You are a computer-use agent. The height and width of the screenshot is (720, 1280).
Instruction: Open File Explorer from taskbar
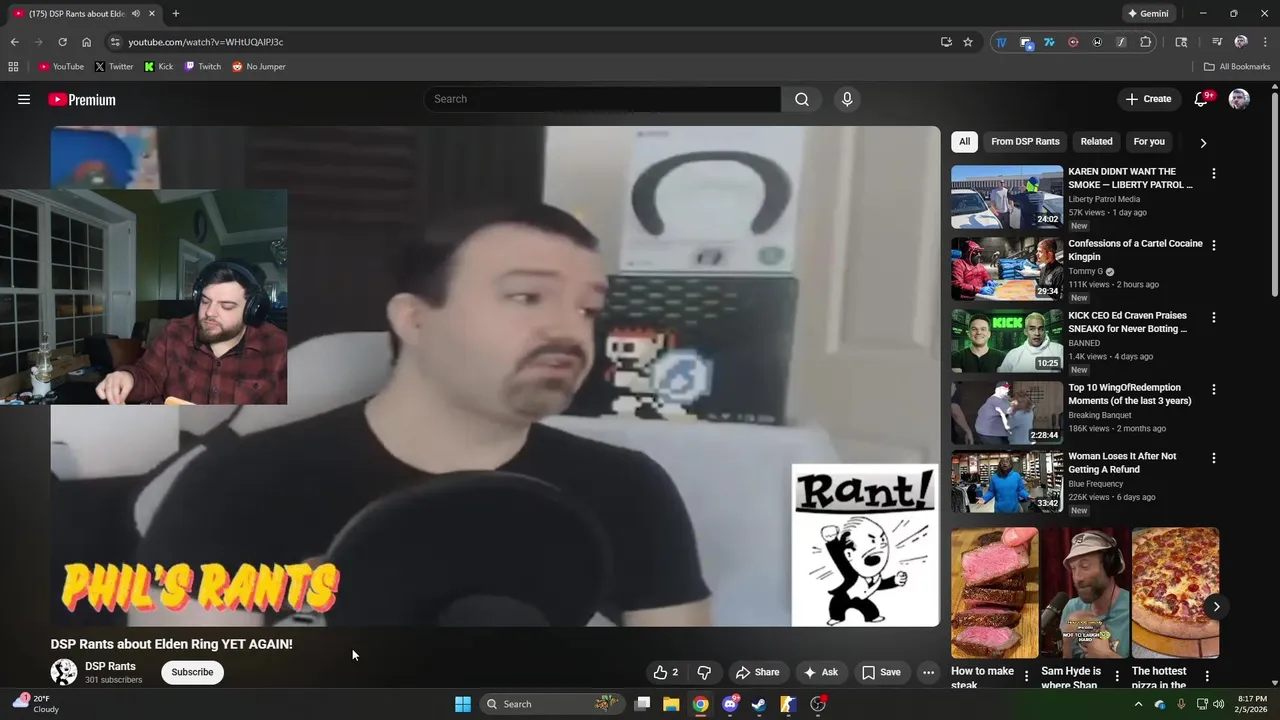[x=671, y=704]
